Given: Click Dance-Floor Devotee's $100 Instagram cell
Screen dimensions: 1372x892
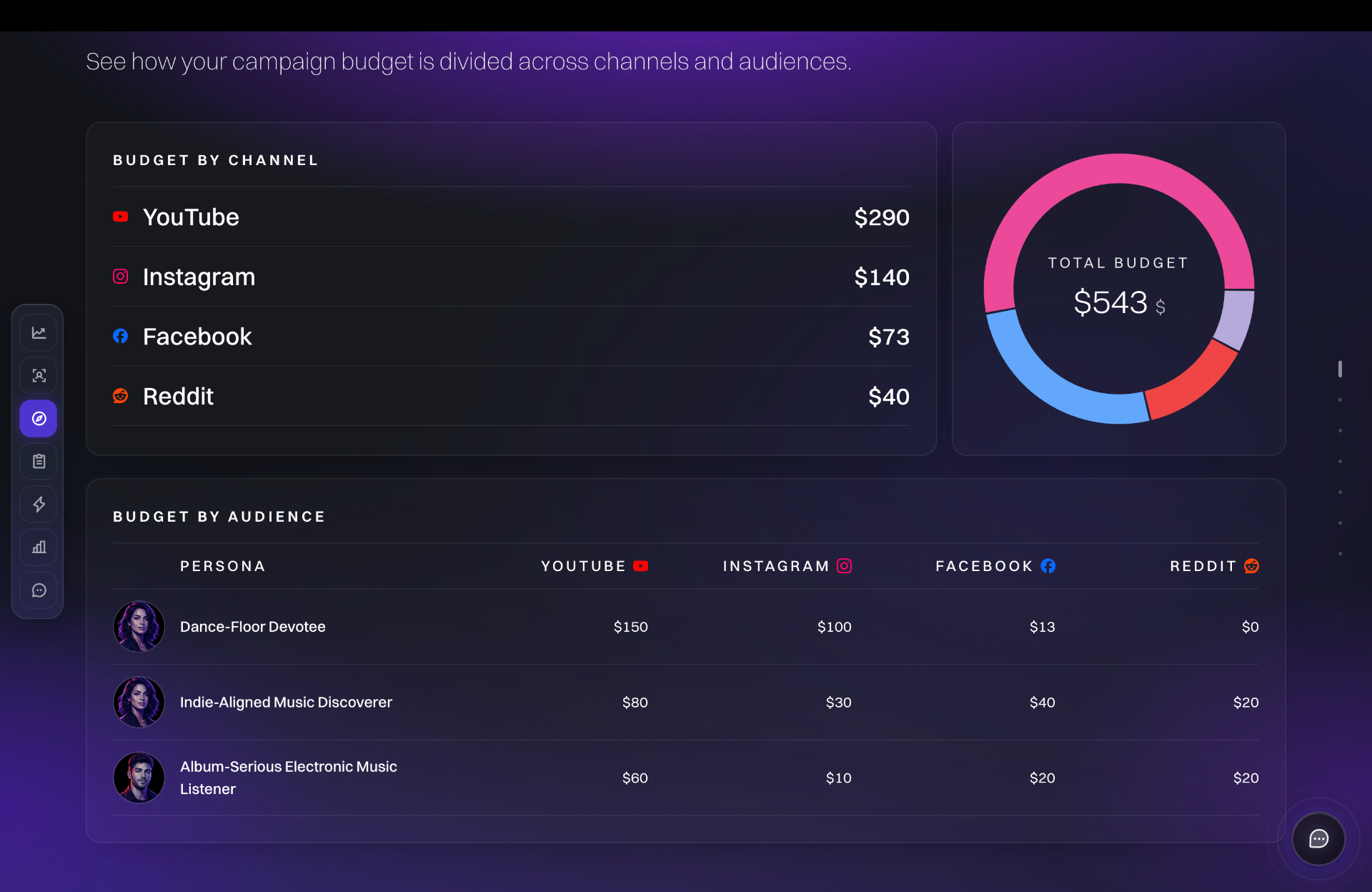Looking at the screenshot, I should (x=835, y=627).
